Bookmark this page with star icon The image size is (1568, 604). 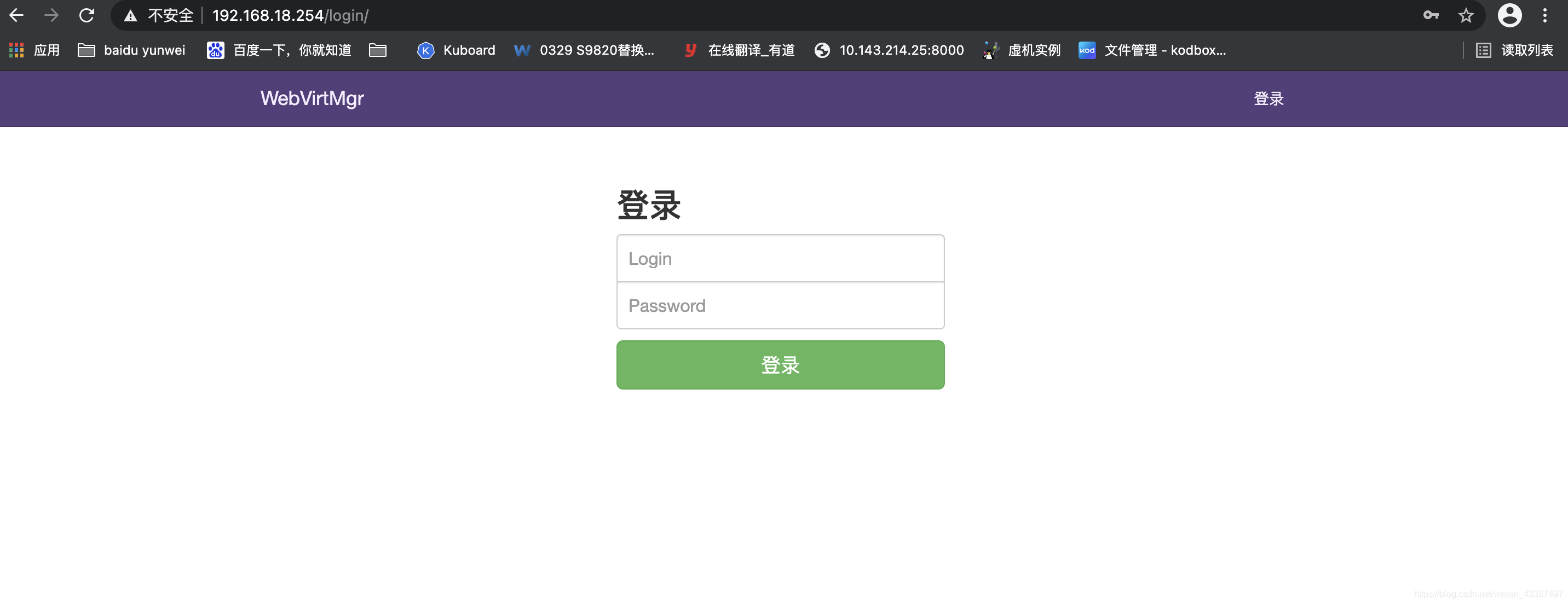pos(1466,16)
